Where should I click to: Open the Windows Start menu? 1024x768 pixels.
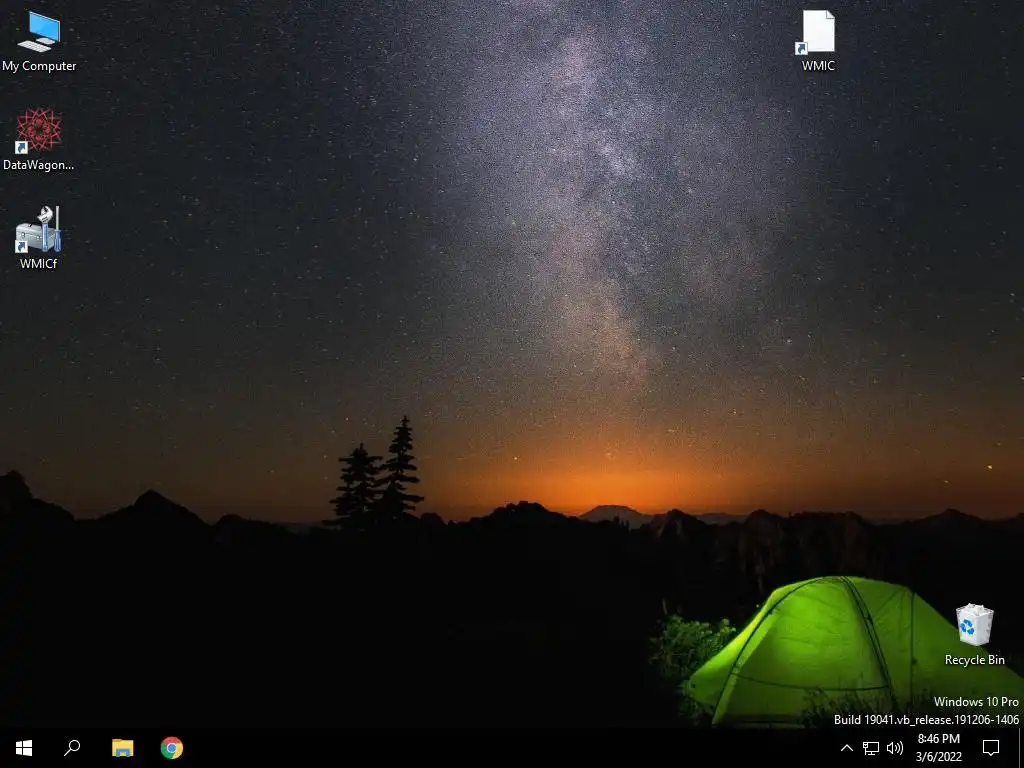(24, 748)
